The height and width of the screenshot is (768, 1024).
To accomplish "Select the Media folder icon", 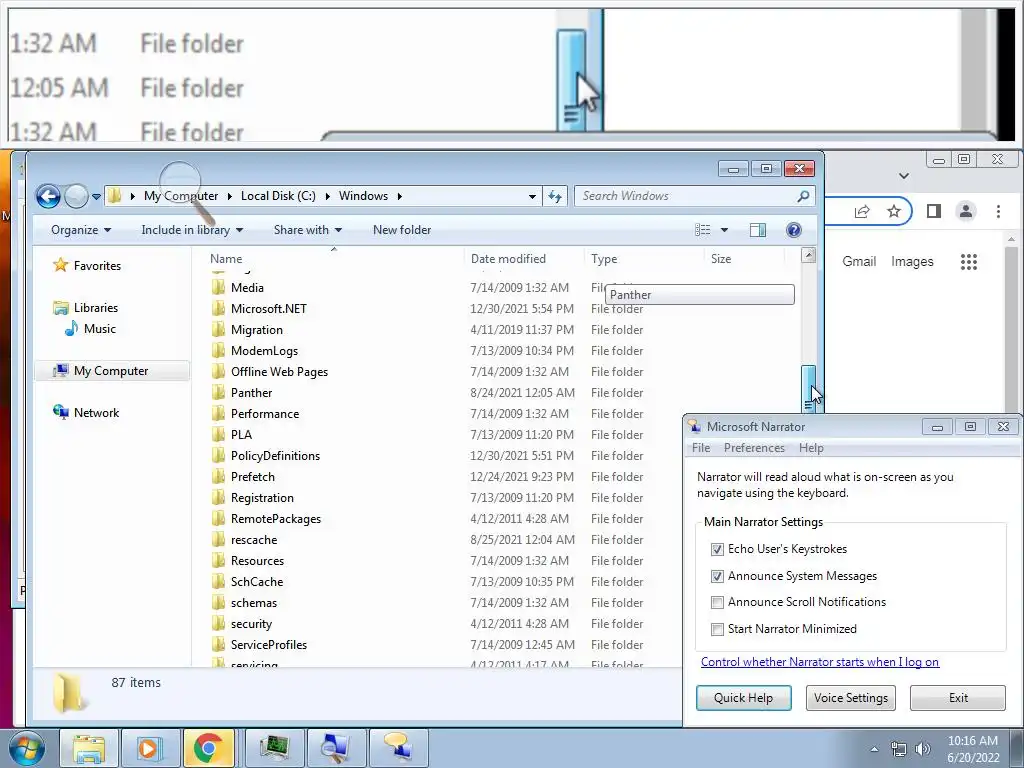I will click(219, 287).
